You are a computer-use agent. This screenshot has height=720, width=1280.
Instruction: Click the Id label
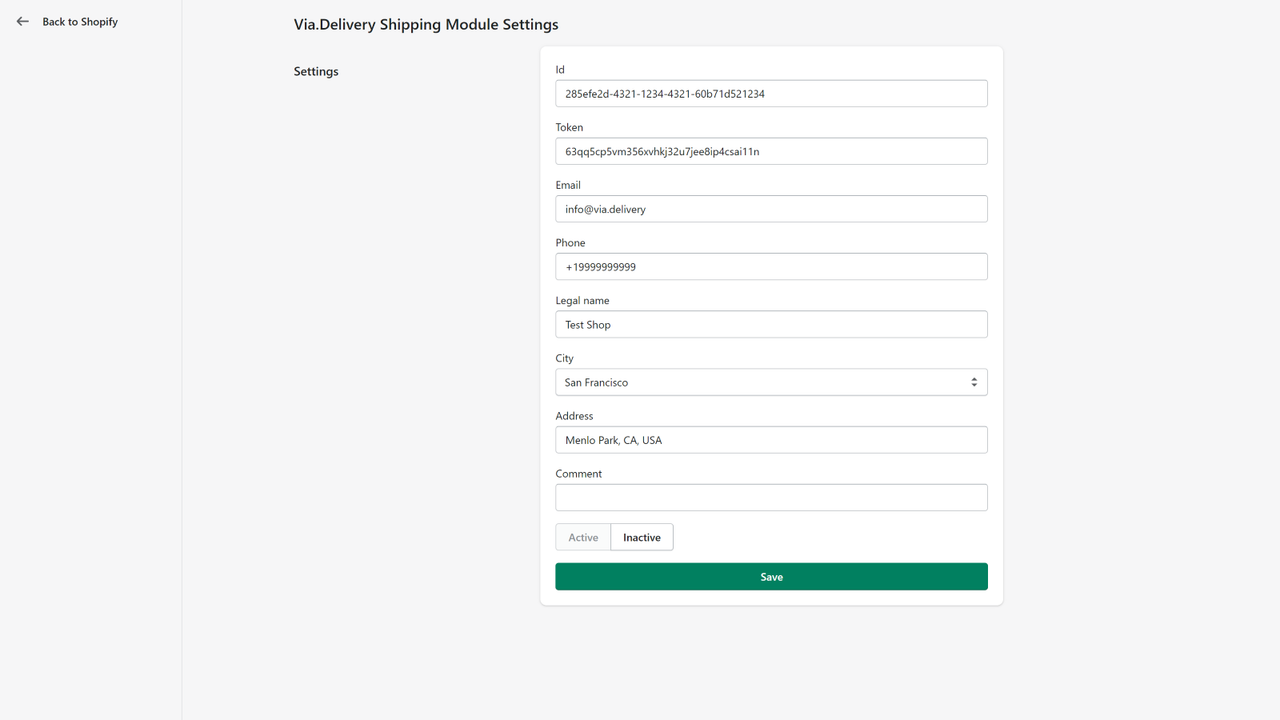[560, 70]
